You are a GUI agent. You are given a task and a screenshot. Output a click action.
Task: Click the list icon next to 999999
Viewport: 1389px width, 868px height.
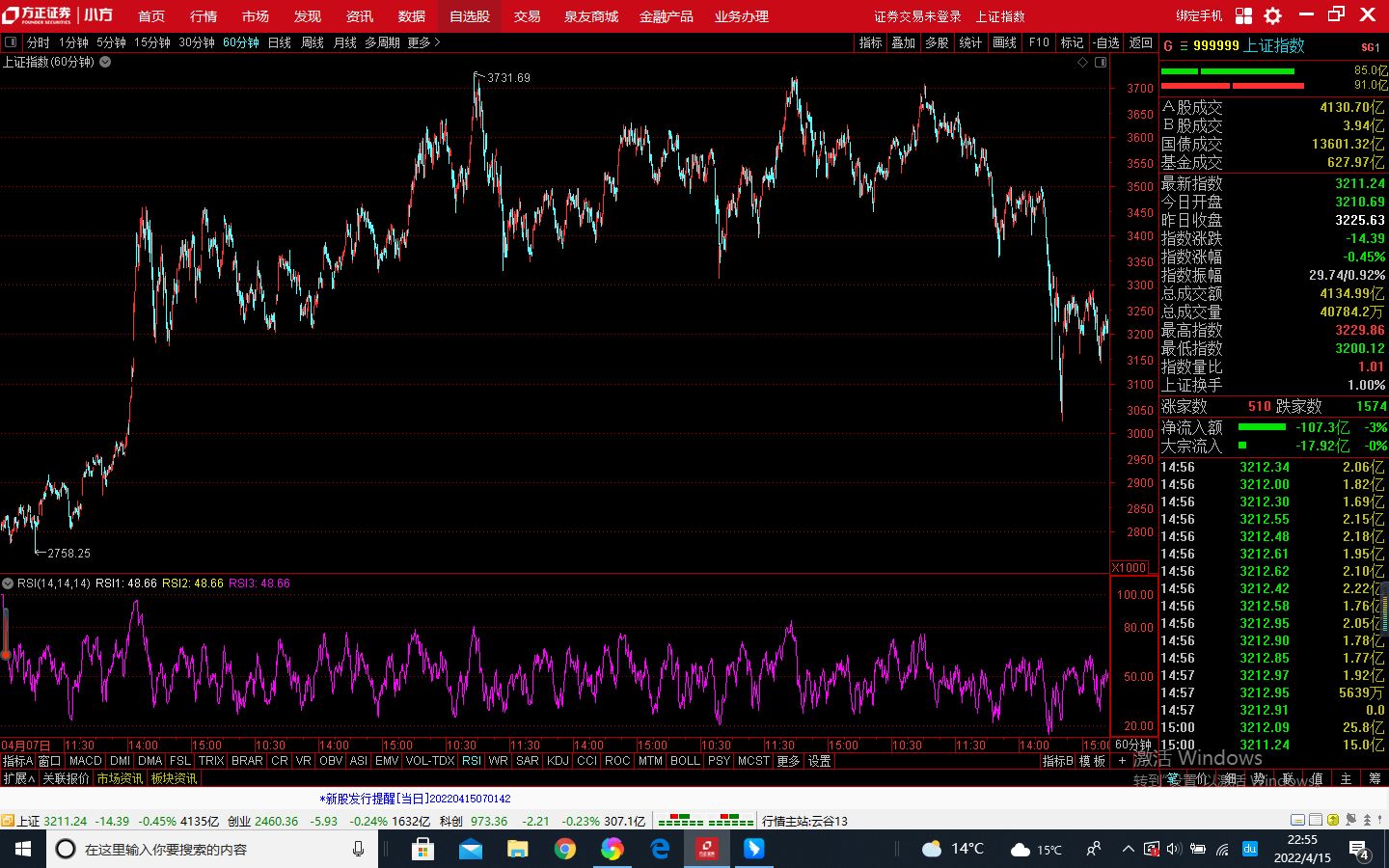click(1184, 46)
